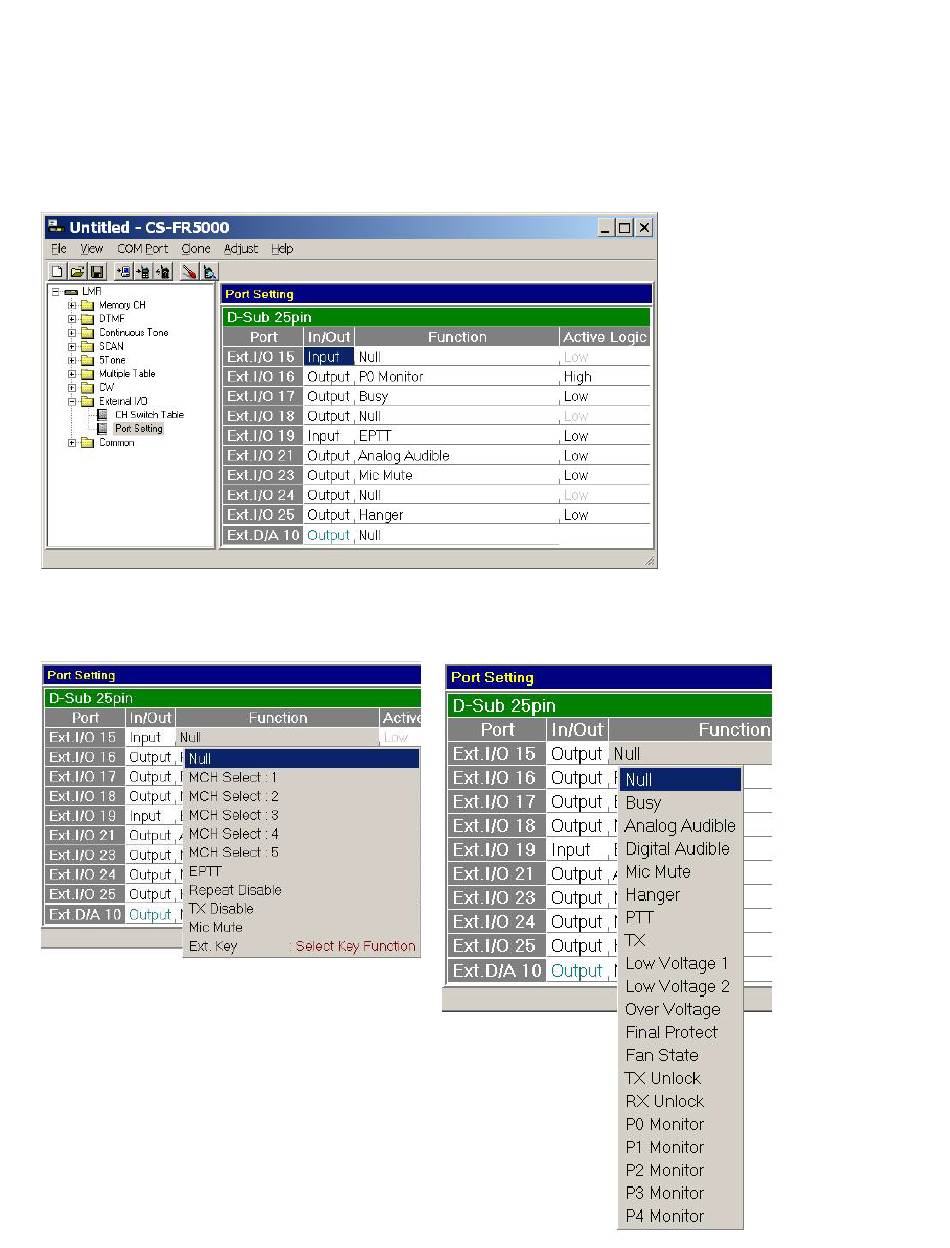Open the File menu
The width and height of the screenshot is (950, 1248).
click(59, 249)
